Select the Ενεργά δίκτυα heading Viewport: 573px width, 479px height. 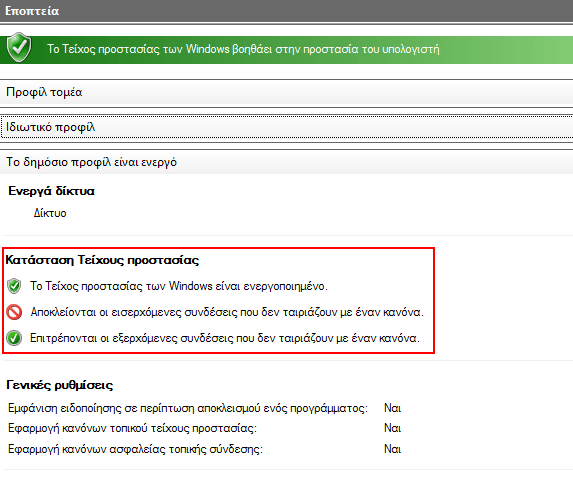click(x=52, y=191)
